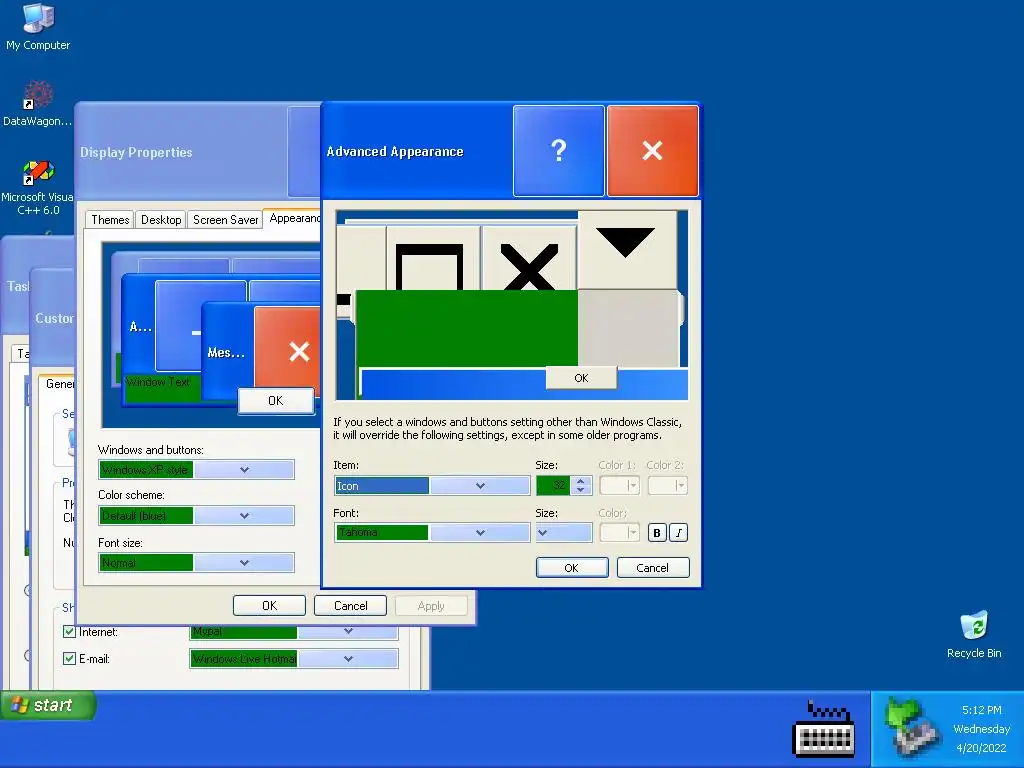The image size is (1024, 768).
Task: Click Cancel in Advanced Appearance dialog
Action: point(652,568)
